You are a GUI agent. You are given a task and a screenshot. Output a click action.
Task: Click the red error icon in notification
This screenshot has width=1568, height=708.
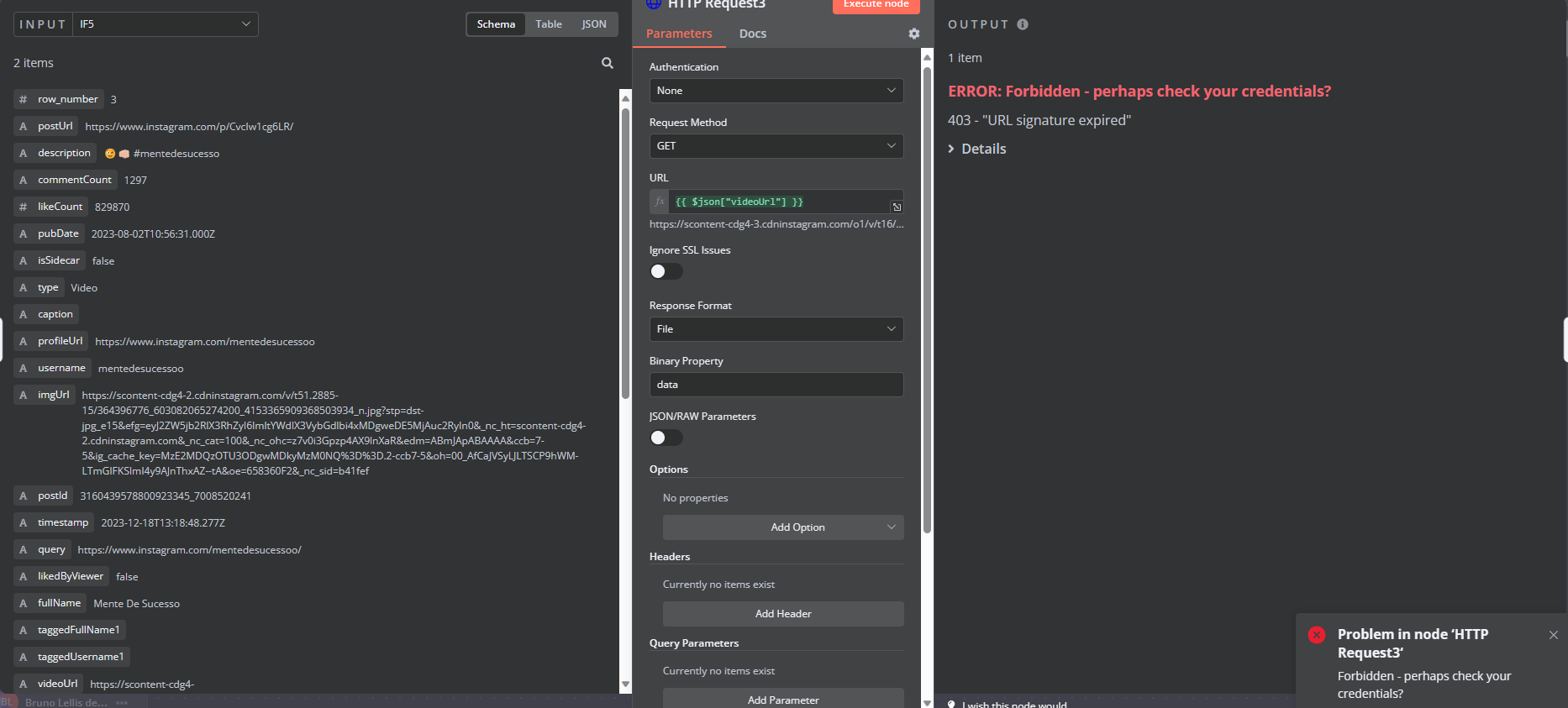pos(1316,635)
